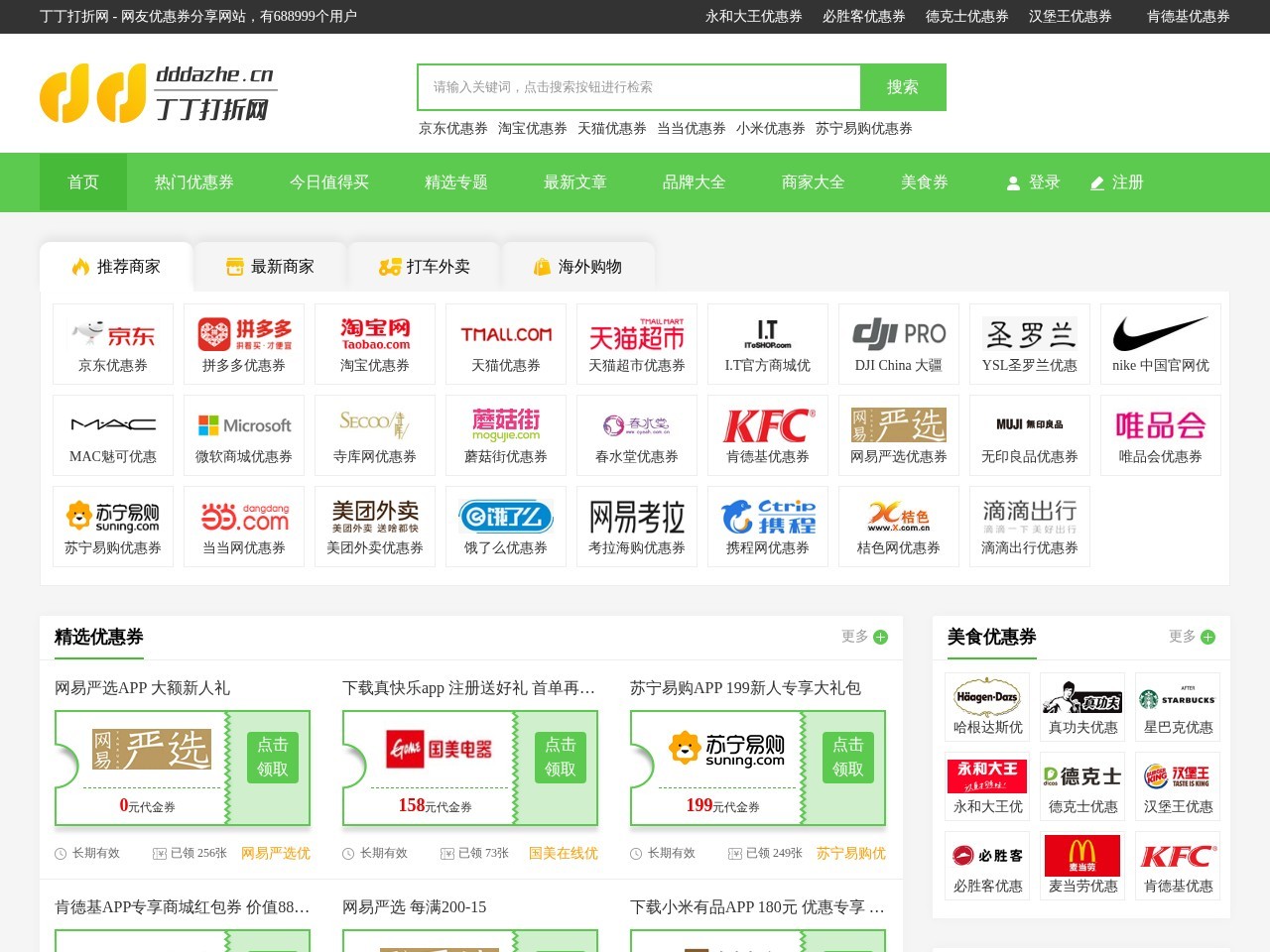Click the Microsoft store logo

243,425
